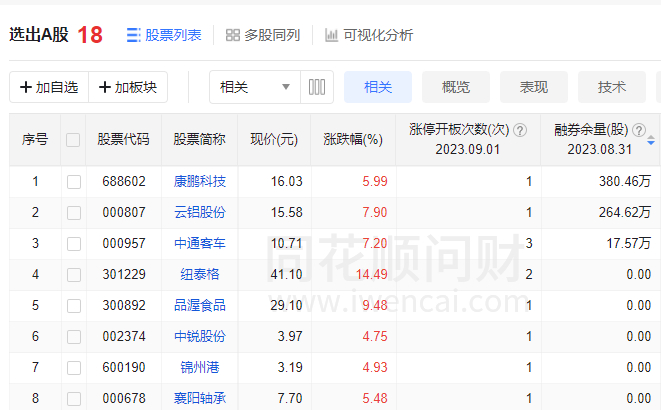
Task: Open the 中锐股份 stock link
Action: [x=200, y=337]
